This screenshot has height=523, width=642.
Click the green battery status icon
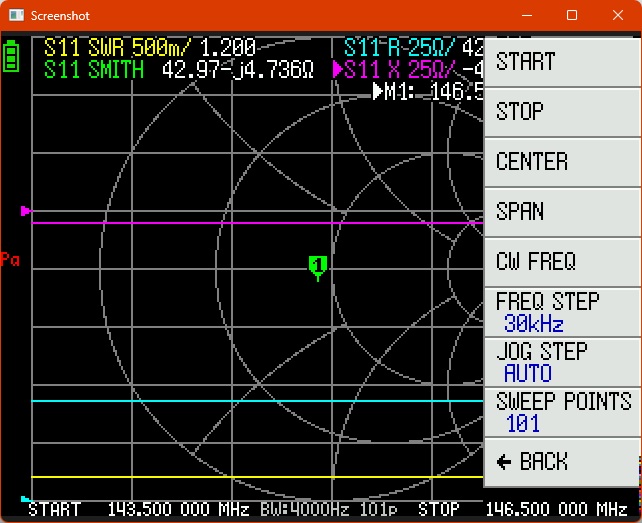tap(11, 55)
